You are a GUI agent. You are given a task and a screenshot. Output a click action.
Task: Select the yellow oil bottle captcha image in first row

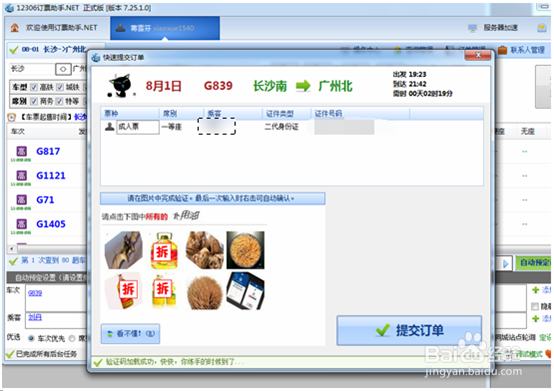point(164,250)
